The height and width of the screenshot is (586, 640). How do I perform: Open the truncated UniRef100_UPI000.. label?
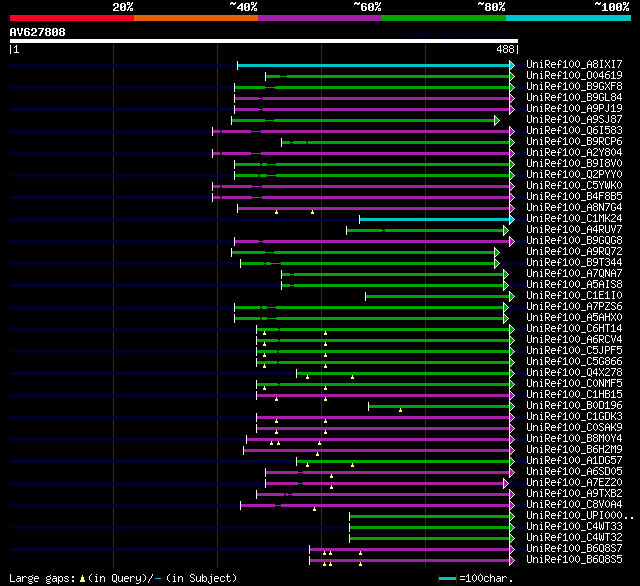tap(580, 516)
